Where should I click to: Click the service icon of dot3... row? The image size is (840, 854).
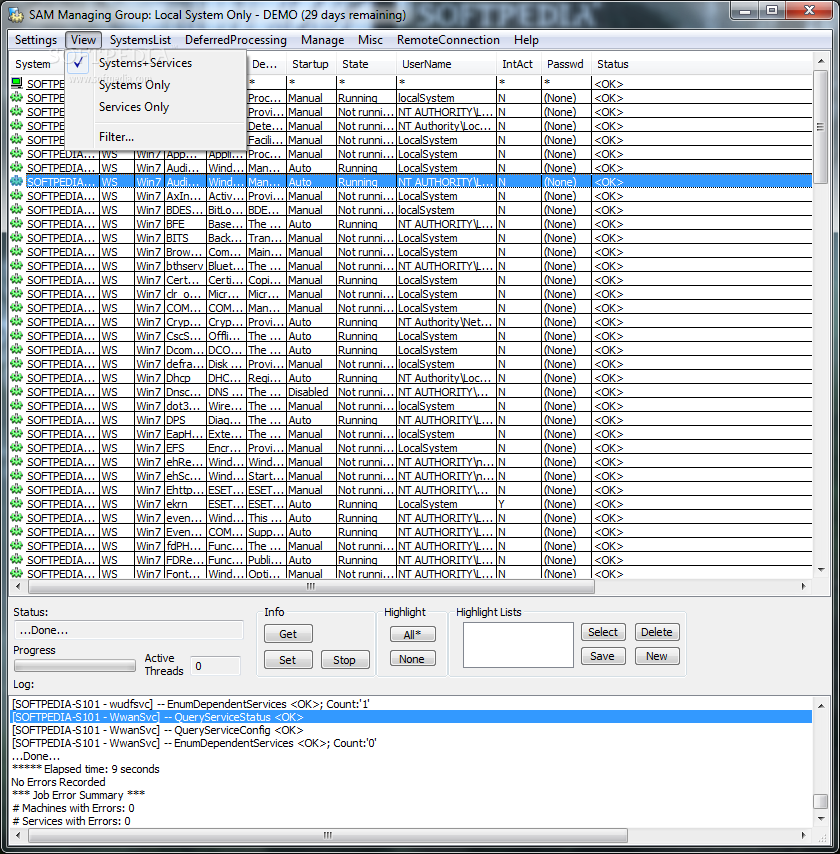(17, 405)
